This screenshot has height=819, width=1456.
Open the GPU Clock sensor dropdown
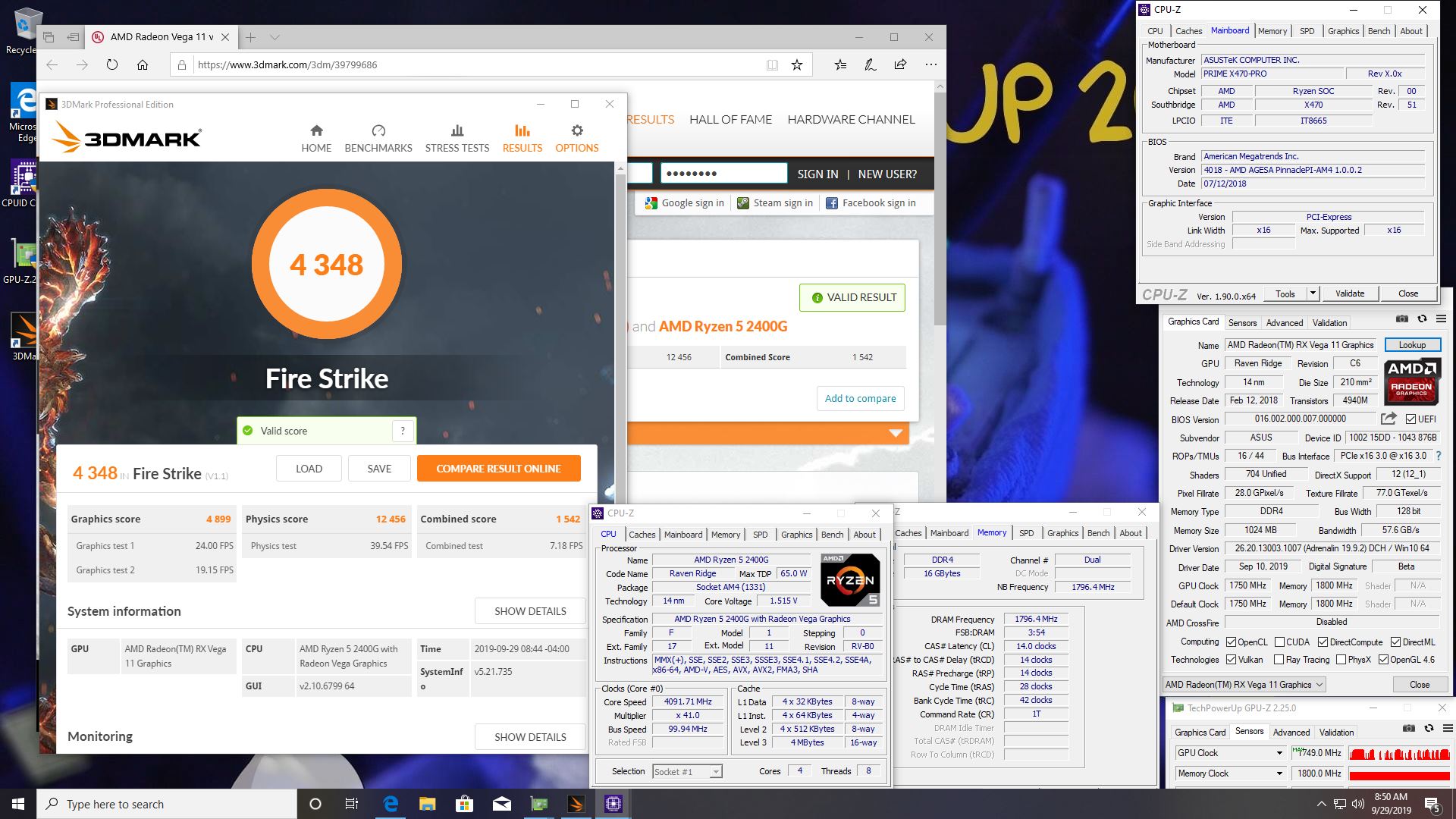pos(1279,753)
